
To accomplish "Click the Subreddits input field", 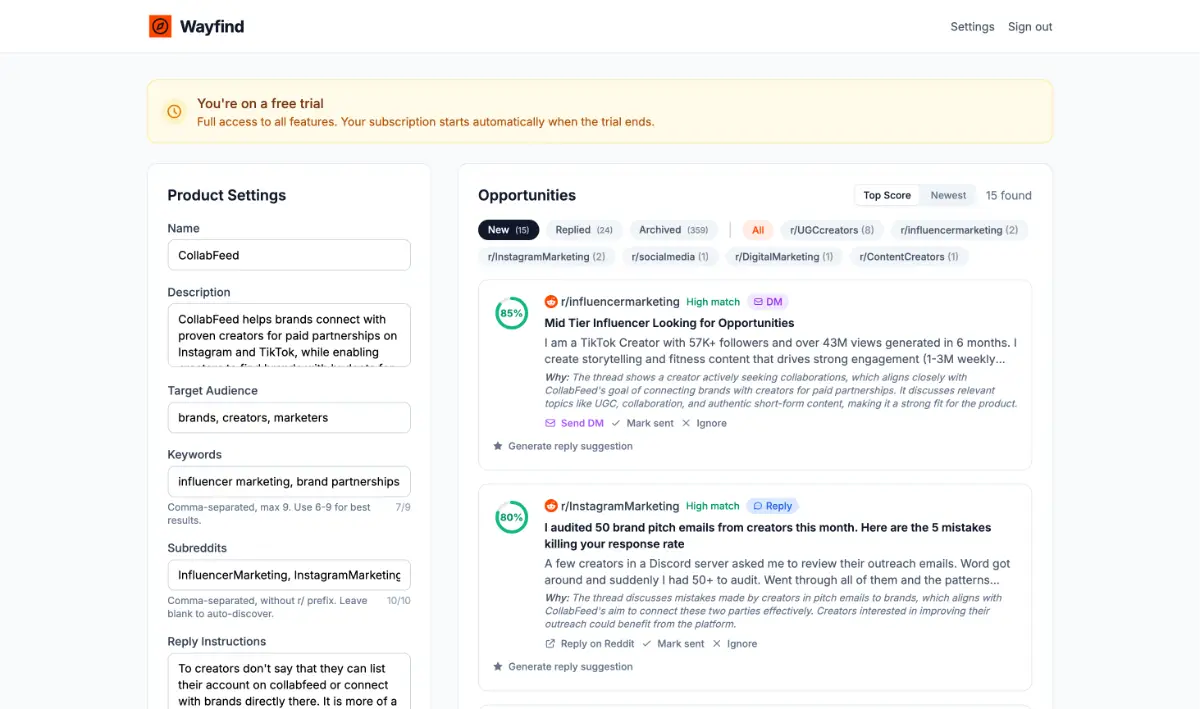I will [x=289, y=575].
